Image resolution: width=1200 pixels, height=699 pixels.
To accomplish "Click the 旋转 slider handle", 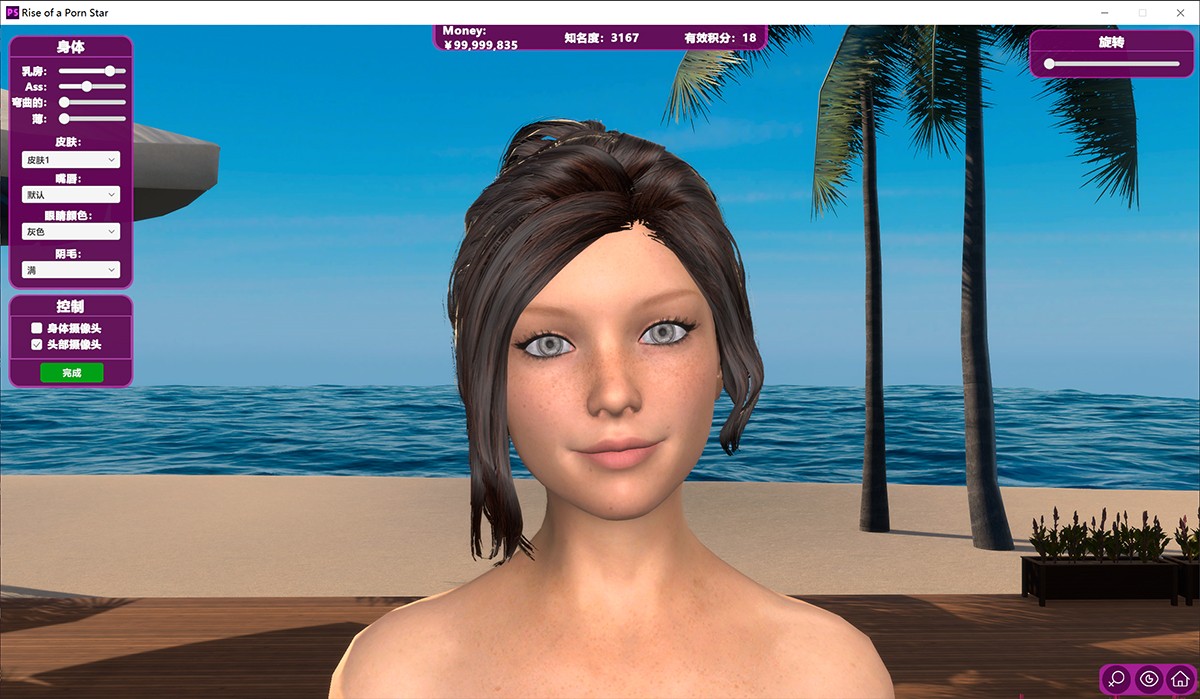I will (1049, 64).
